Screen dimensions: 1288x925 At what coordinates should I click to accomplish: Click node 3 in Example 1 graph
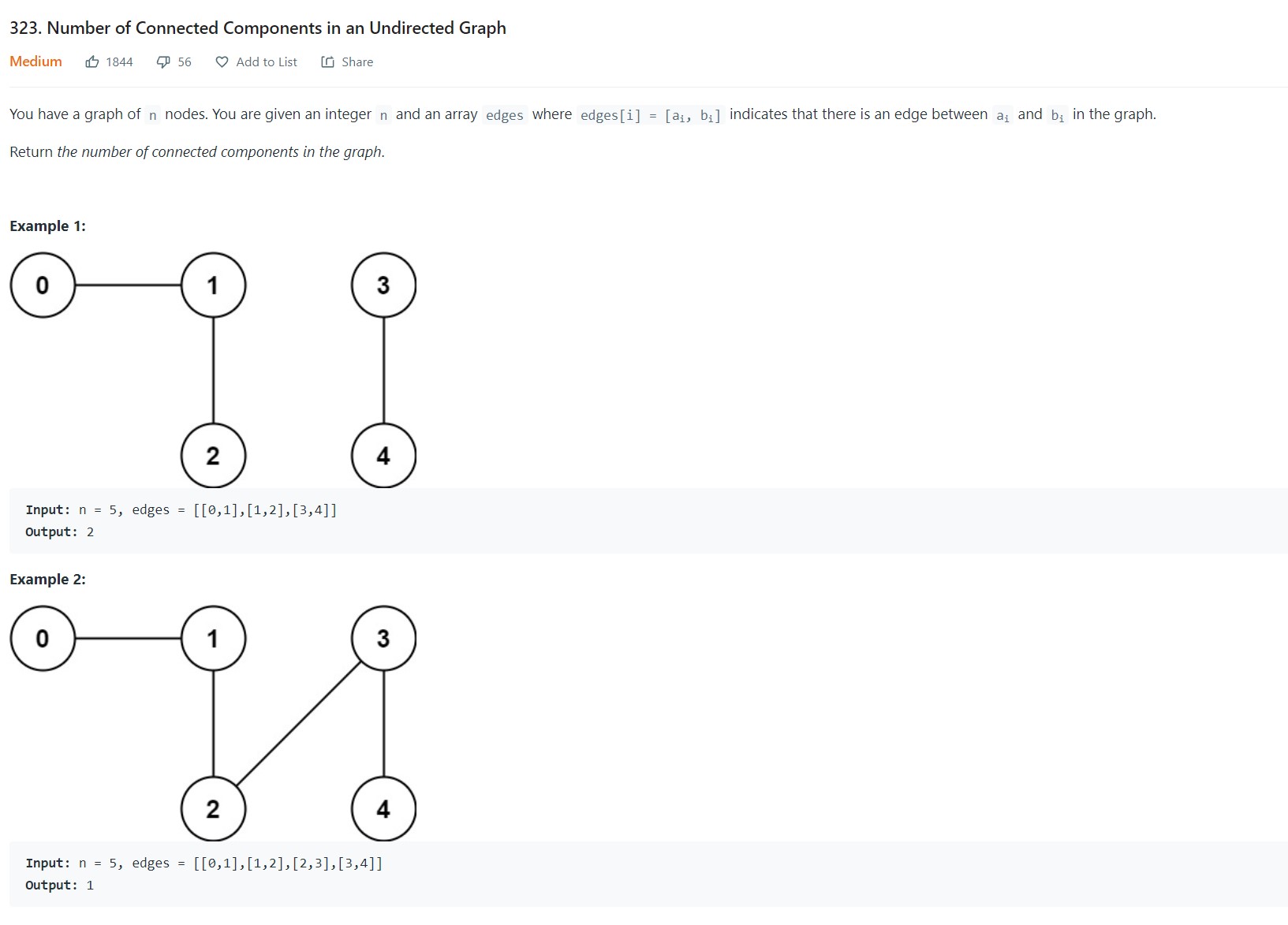(383, 285)
